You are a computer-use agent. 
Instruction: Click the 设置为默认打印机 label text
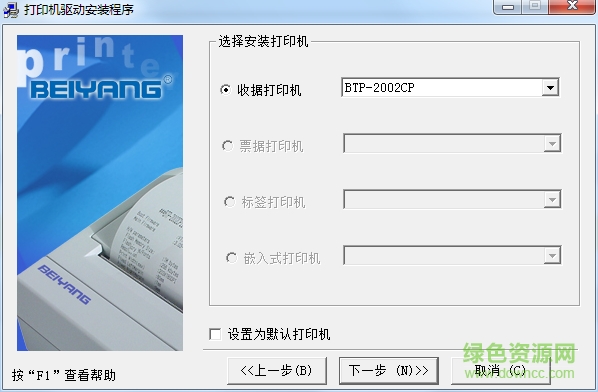tap(279, 334)
